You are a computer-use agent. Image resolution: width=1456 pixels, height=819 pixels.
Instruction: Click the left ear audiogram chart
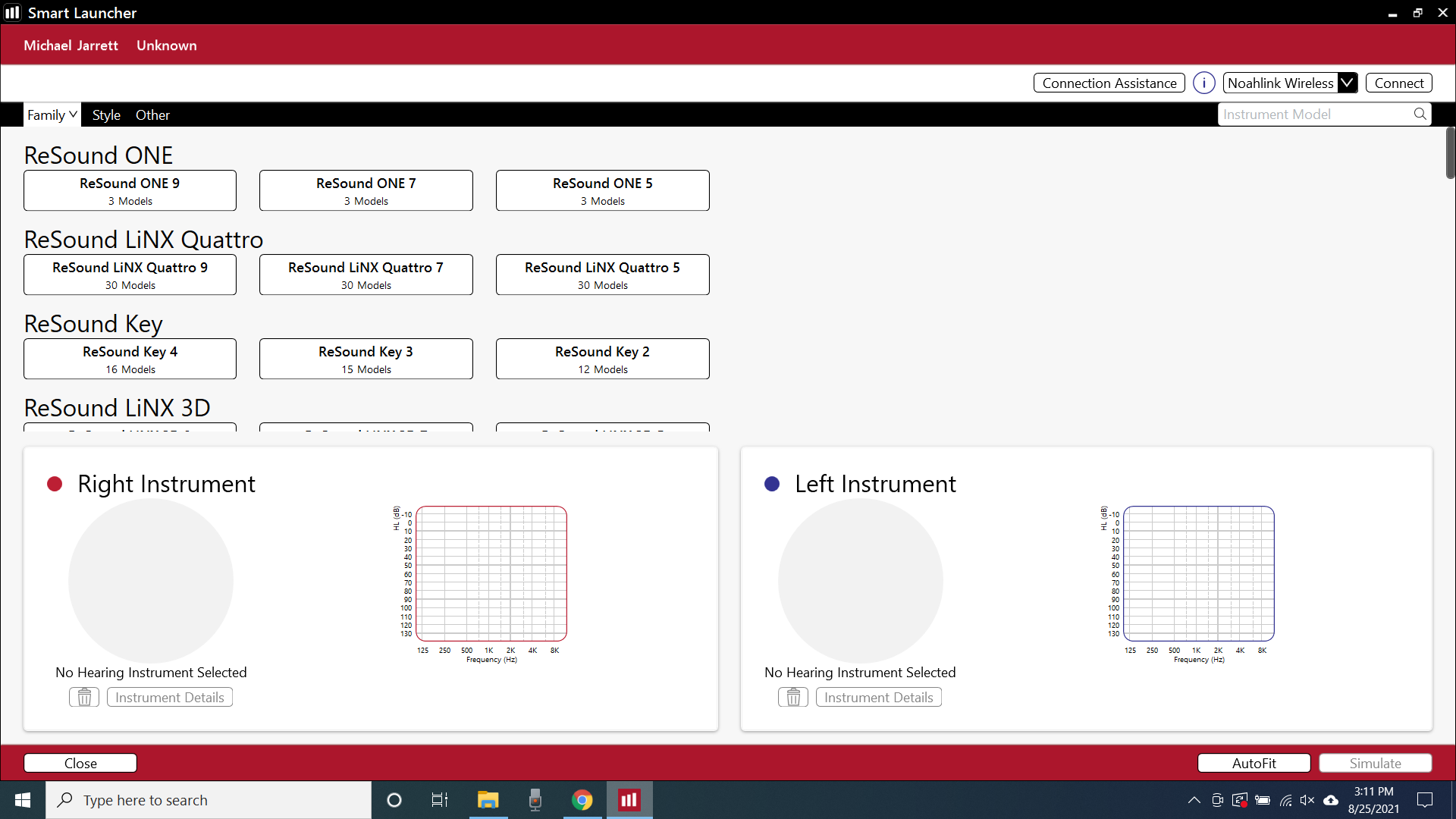click(1199, 573)
